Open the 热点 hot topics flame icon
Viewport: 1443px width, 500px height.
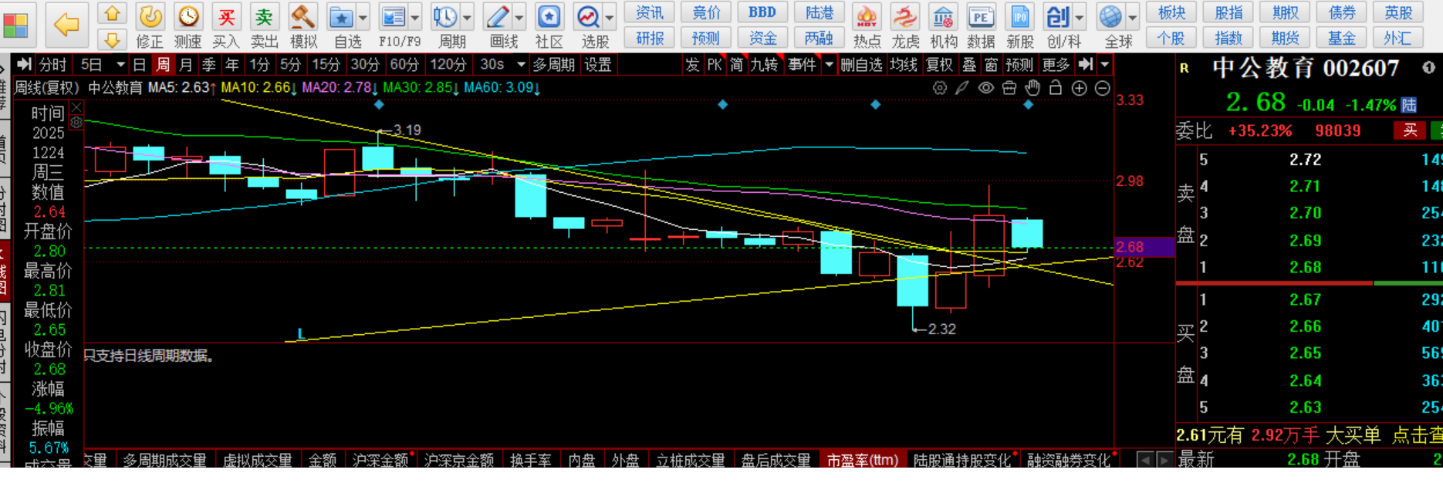tap(867, 17)
